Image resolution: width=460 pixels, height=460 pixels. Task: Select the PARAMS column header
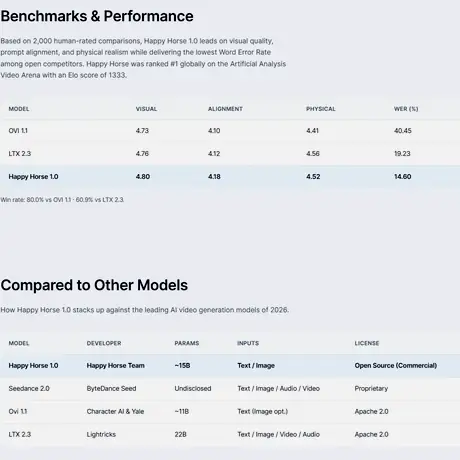point(187,343)
